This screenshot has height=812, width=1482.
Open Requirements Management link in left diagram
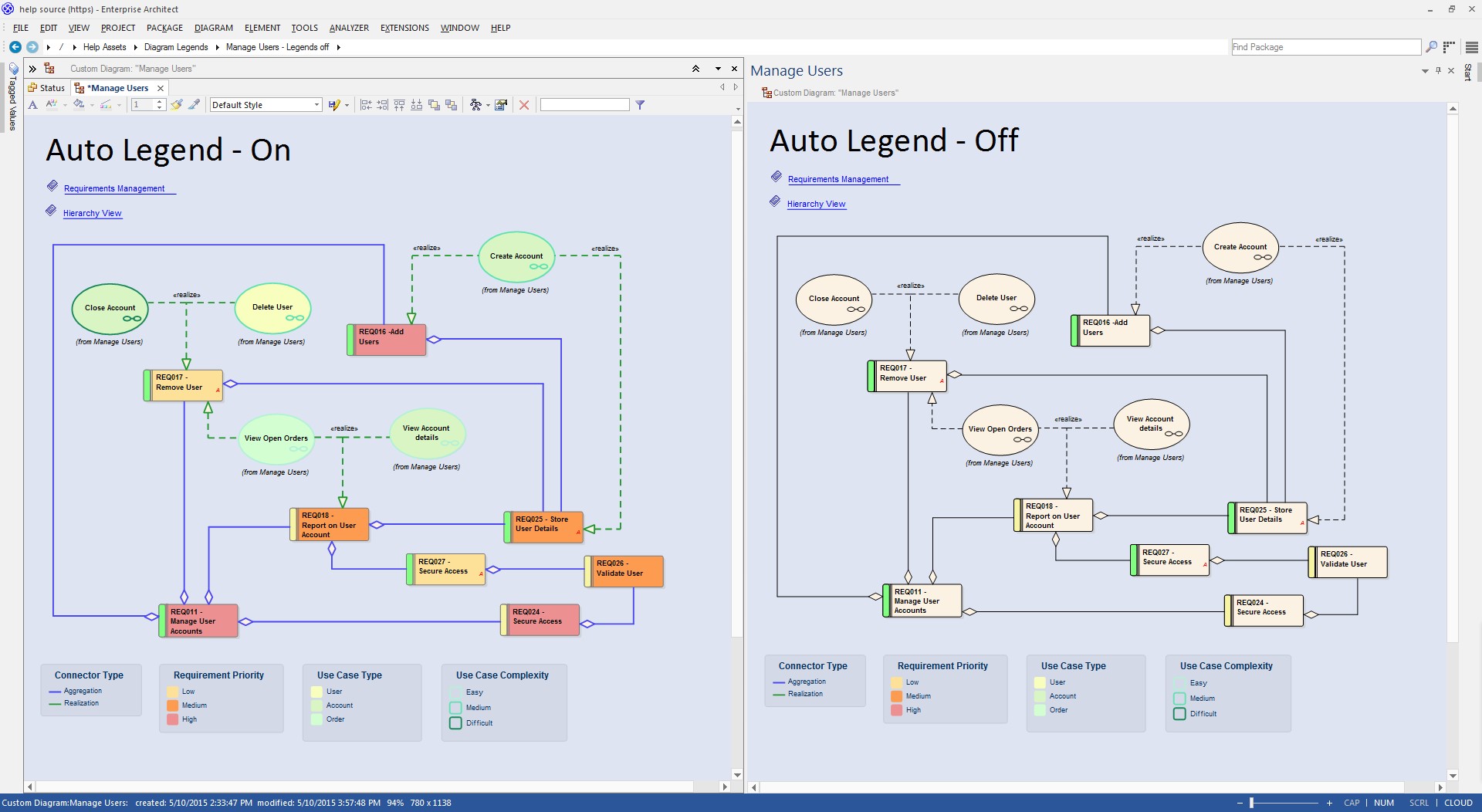pyautogui.click(x=114, y=188)
